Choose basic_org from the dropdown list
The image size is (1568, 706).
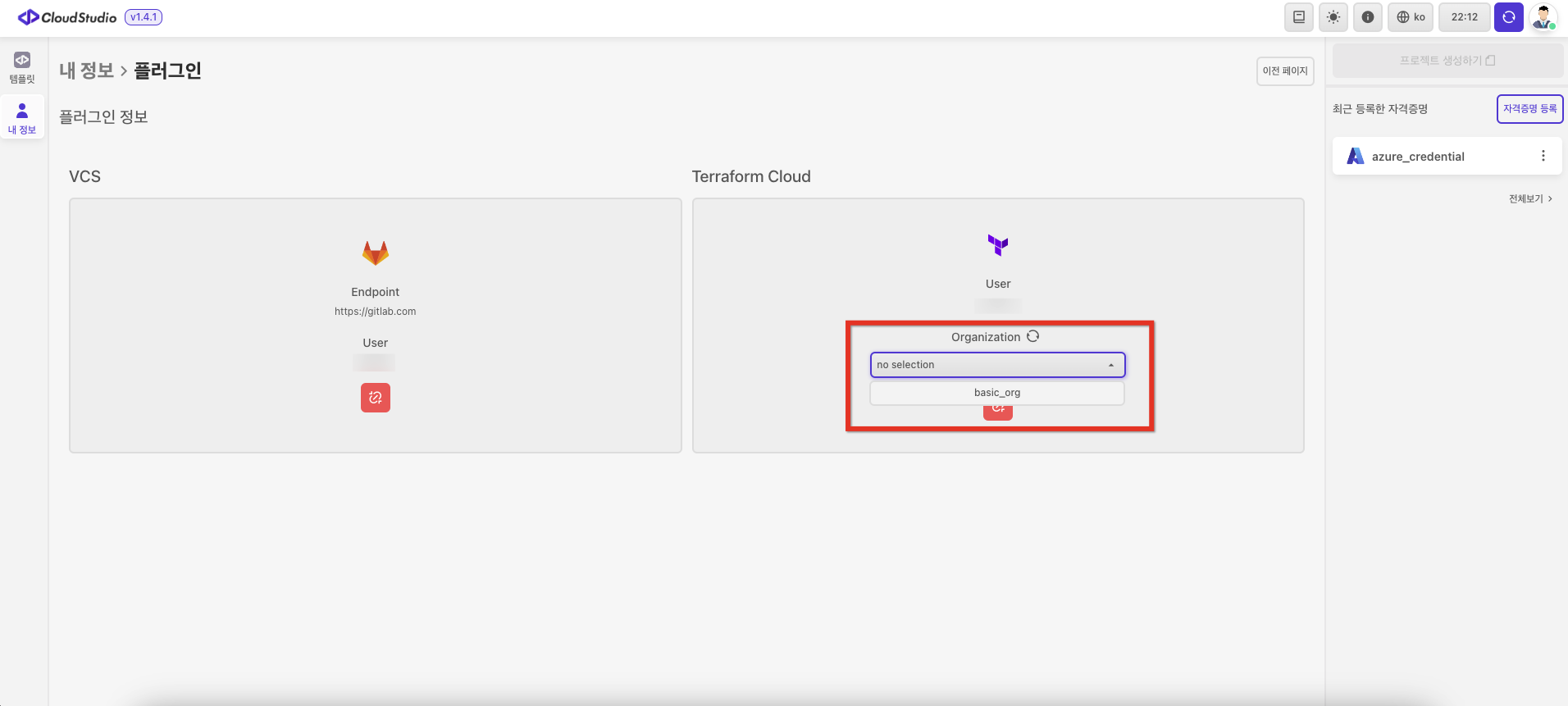pyautogui.click(x=997, y=393)
